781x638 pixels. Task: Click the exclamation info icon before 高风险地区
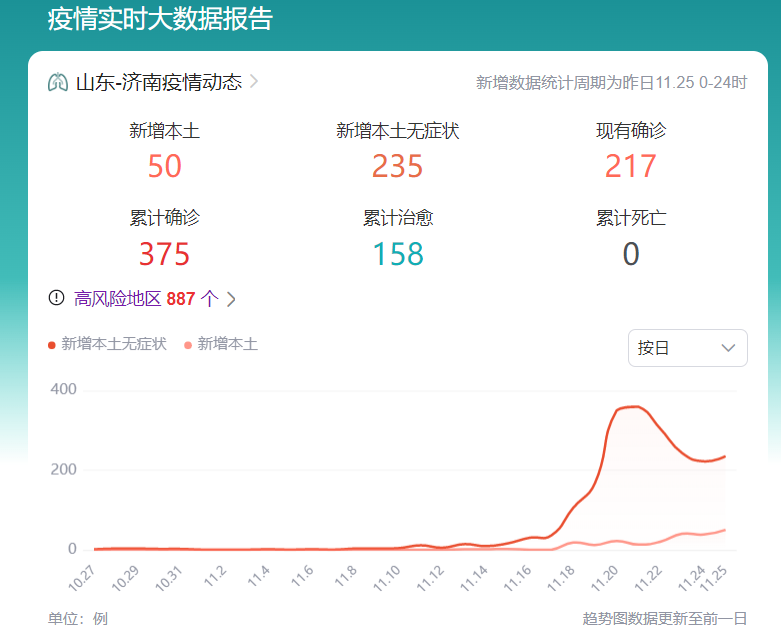pyautogui.click(x=56, y=298)
